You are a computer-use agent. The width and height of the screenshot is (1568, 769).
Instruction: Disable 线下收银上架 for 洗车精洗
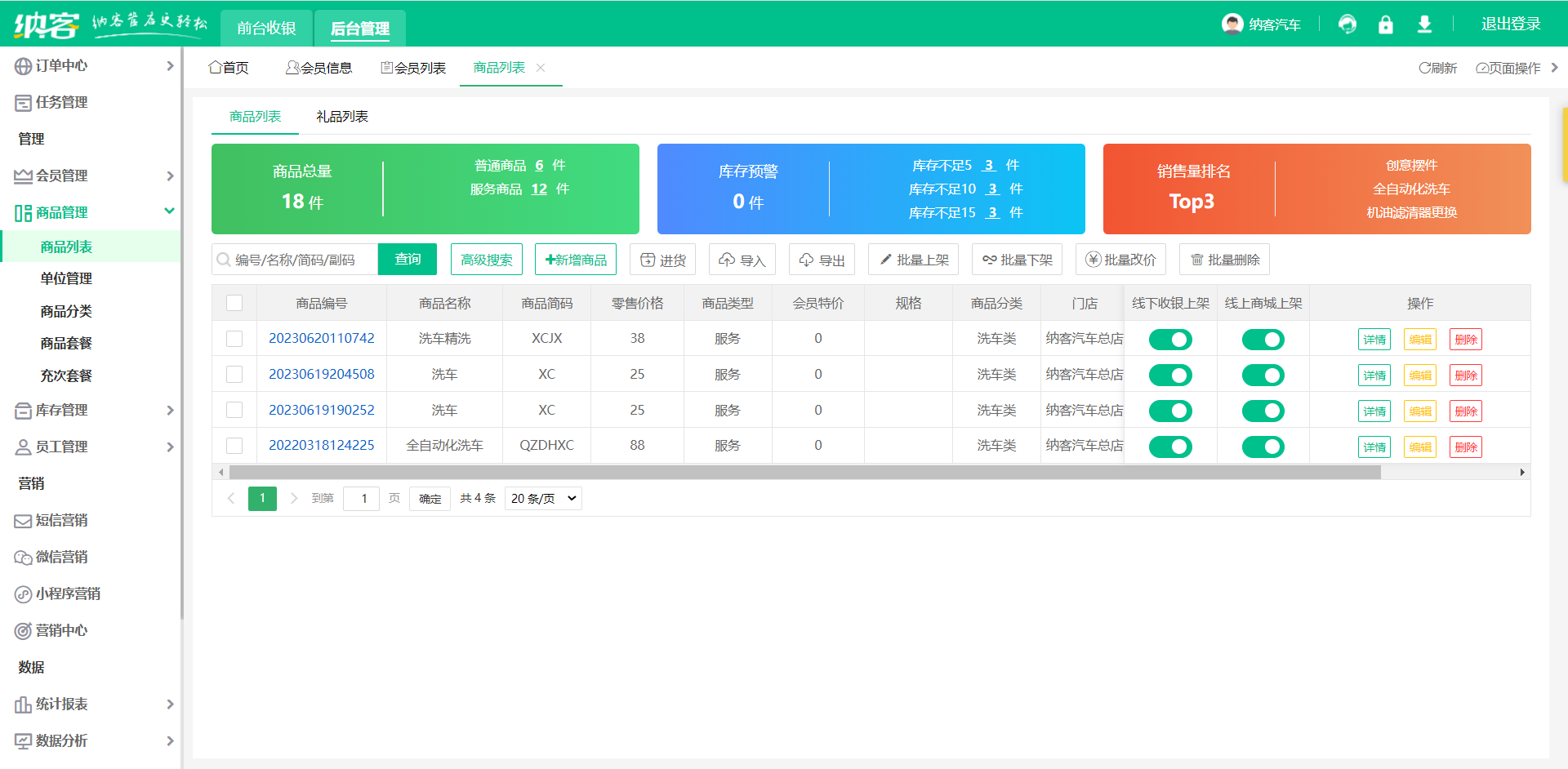coord(1170,339)
